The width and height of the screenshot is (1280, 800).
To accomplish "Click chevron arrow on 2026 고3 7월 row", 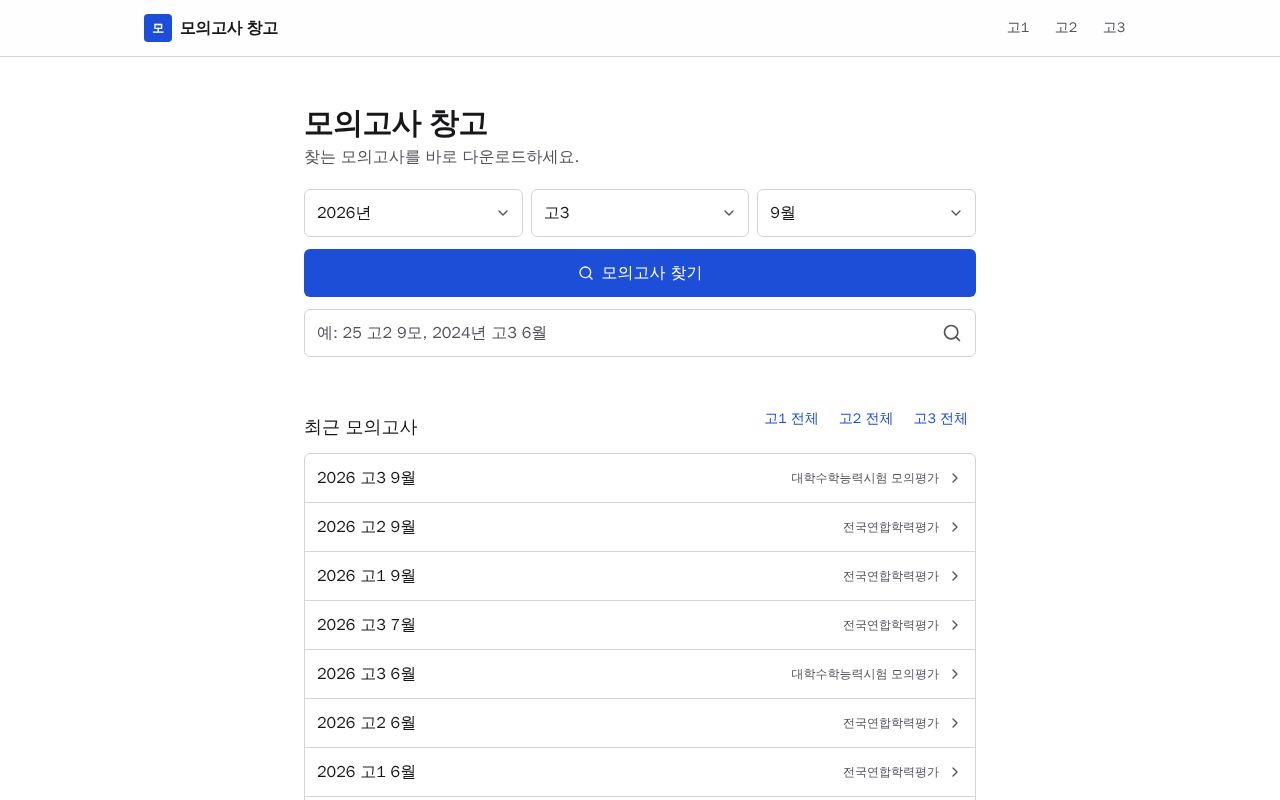I will tap(955, 625).
